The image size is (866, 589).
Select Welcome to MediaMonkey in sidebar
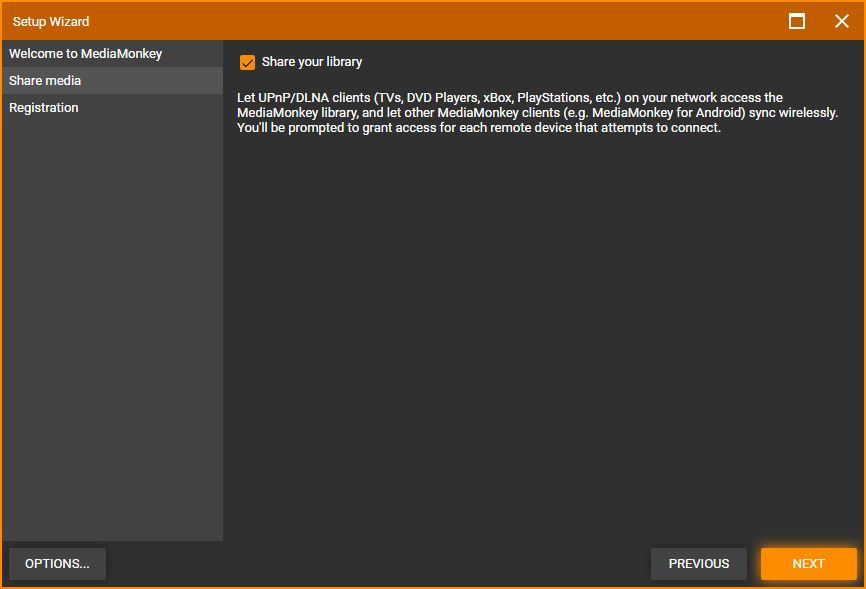pos(85,54)
